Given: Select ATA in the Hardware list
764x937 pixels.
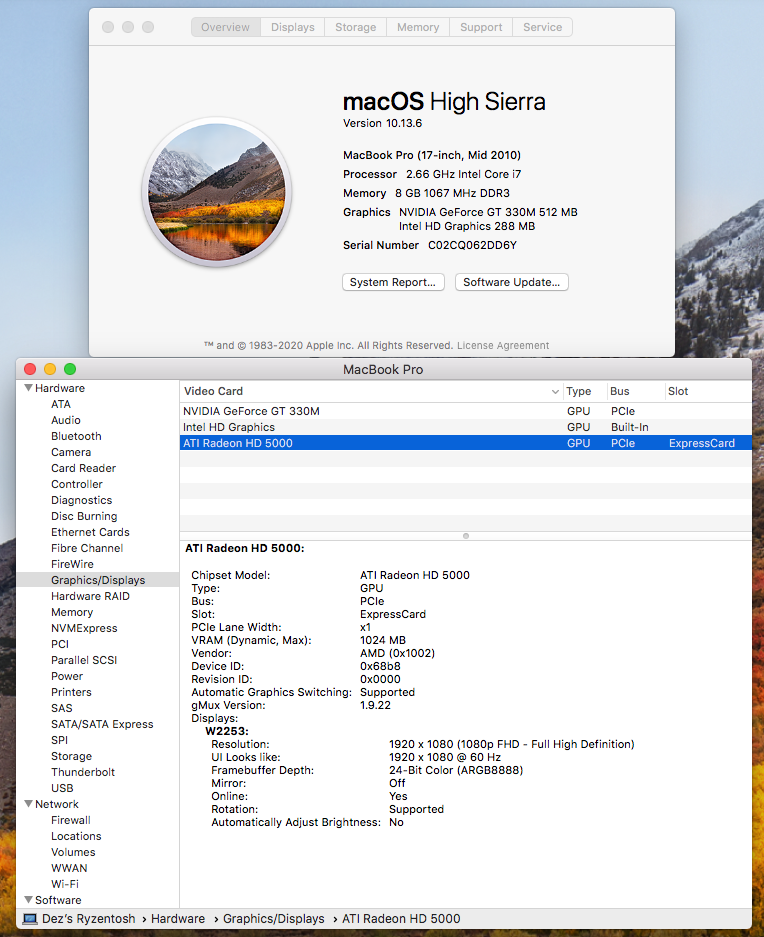Looking at the screenshot, I should click(61, 404).
